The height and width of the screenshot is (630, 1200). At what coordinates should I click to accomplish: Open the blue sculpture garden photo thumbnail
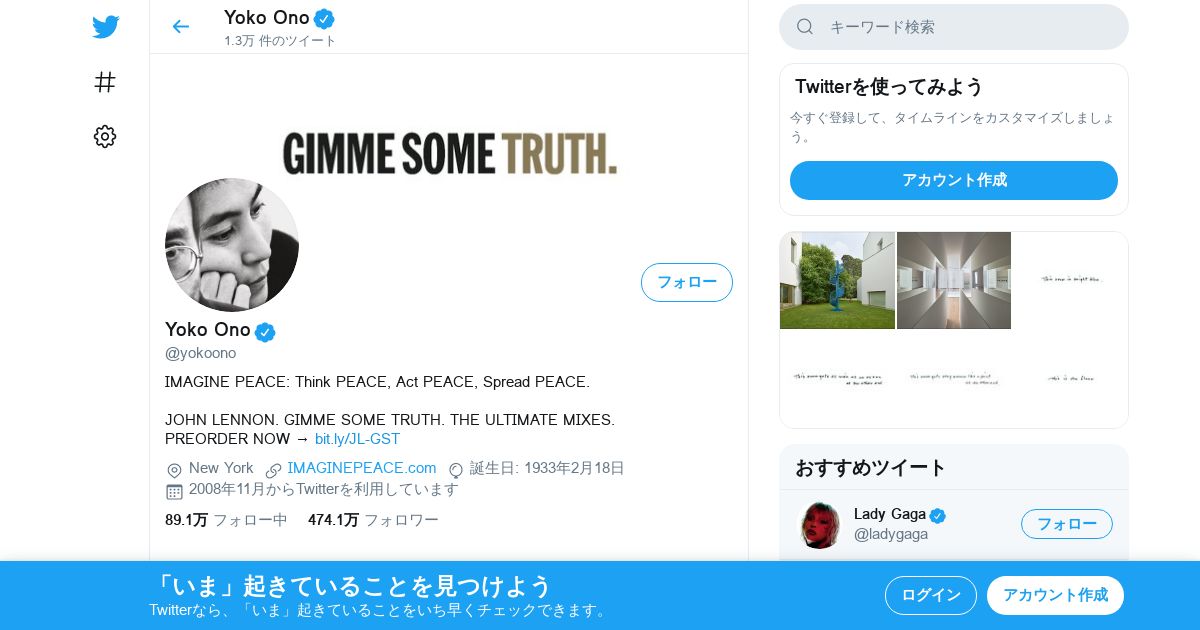pyautogui.click(x=837, y=280)
